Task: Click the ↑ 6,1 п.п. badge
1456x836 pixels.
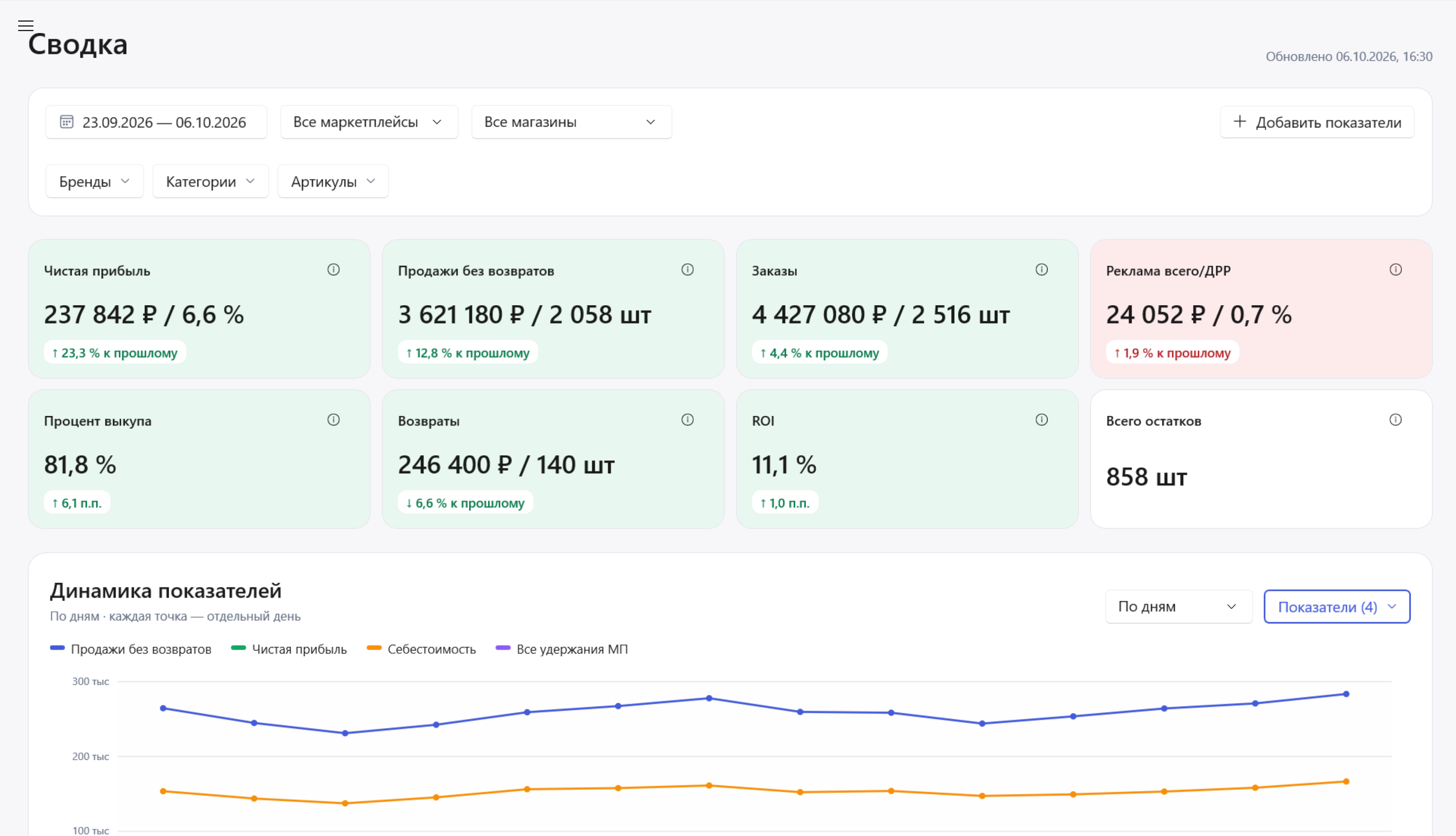Action: point(77,503)
